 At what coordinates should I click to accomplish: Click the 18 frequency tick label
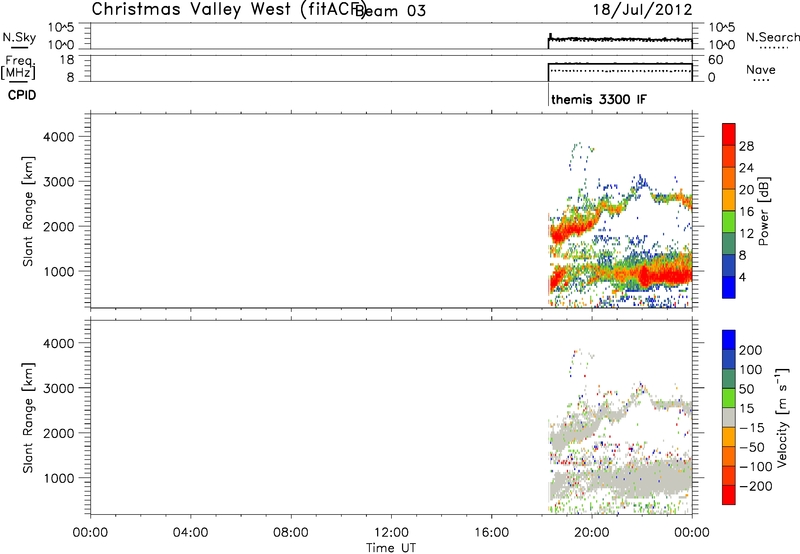coord(66,60)
